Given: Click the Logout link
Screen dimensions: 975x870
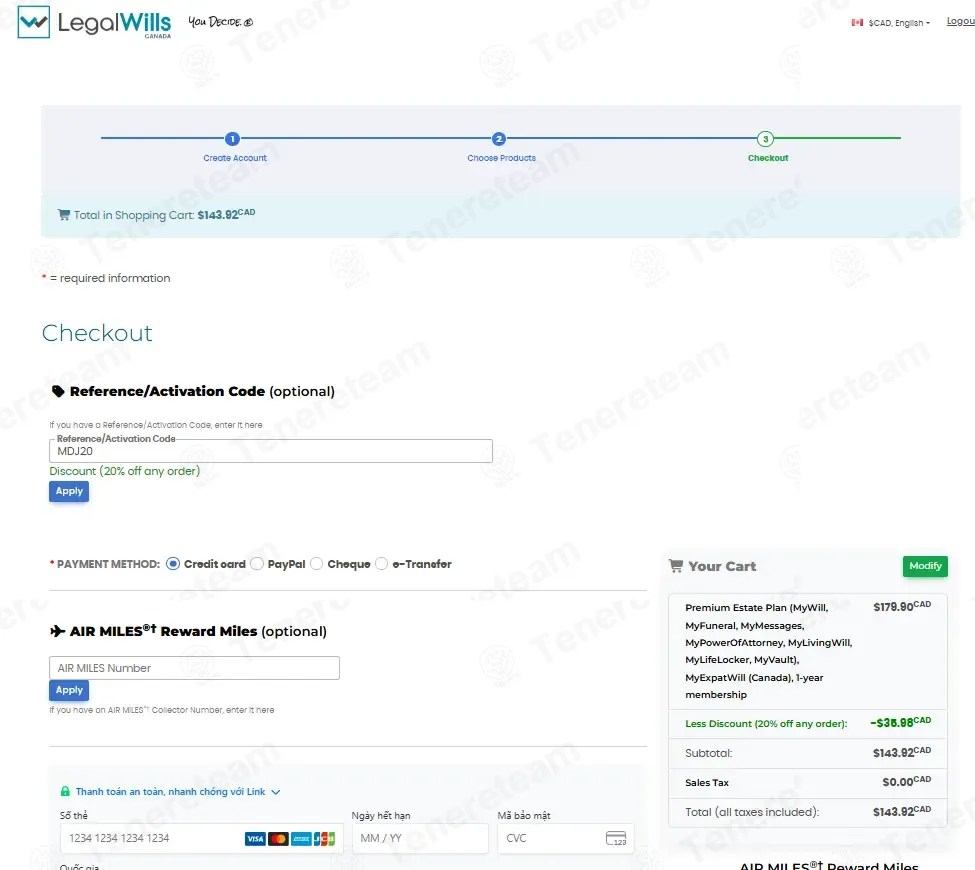Looking at the screenshot, I should point(961,21).
